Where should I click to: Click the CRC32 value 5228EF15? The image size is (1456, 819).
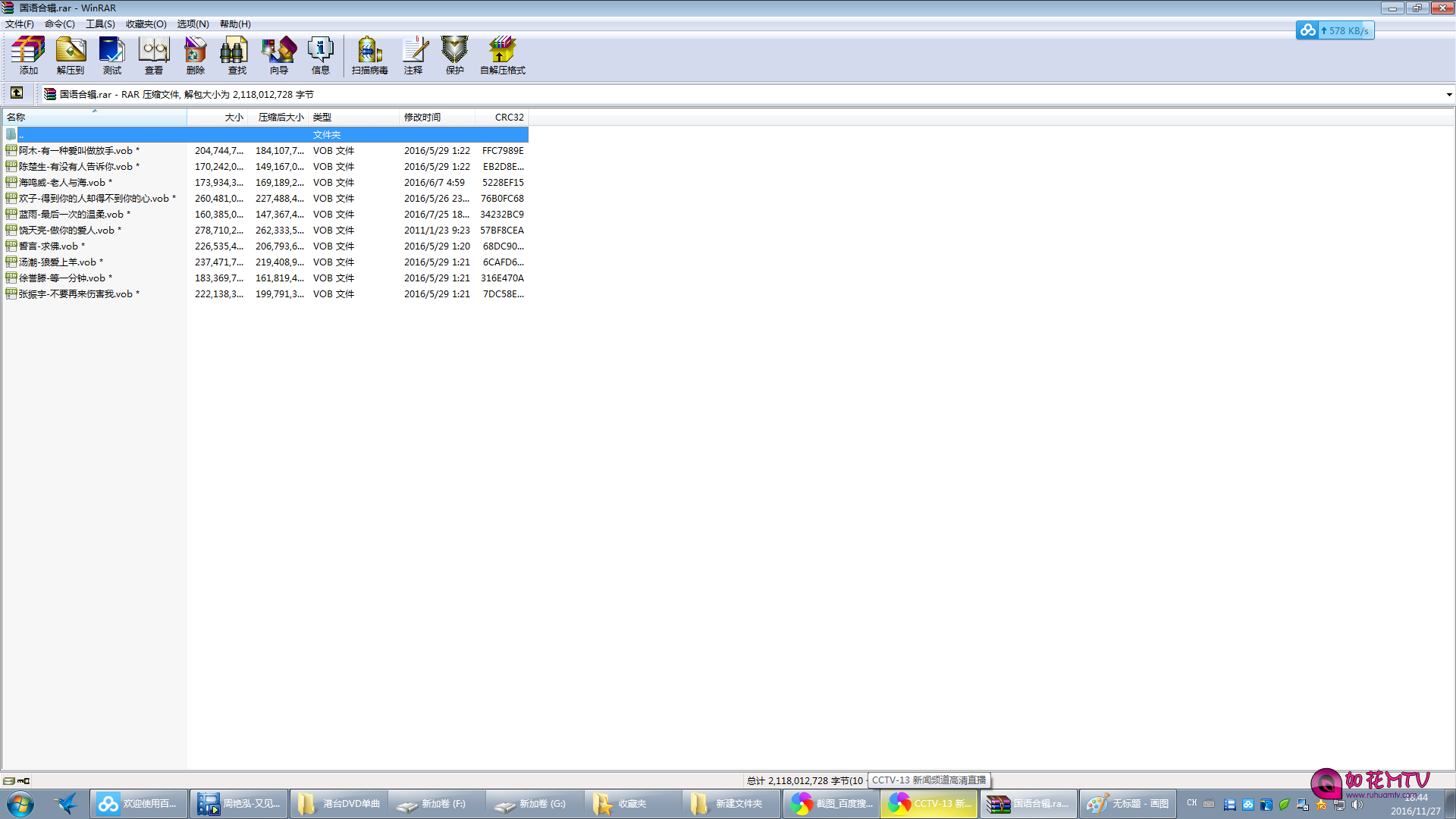(x=503, y=183)
